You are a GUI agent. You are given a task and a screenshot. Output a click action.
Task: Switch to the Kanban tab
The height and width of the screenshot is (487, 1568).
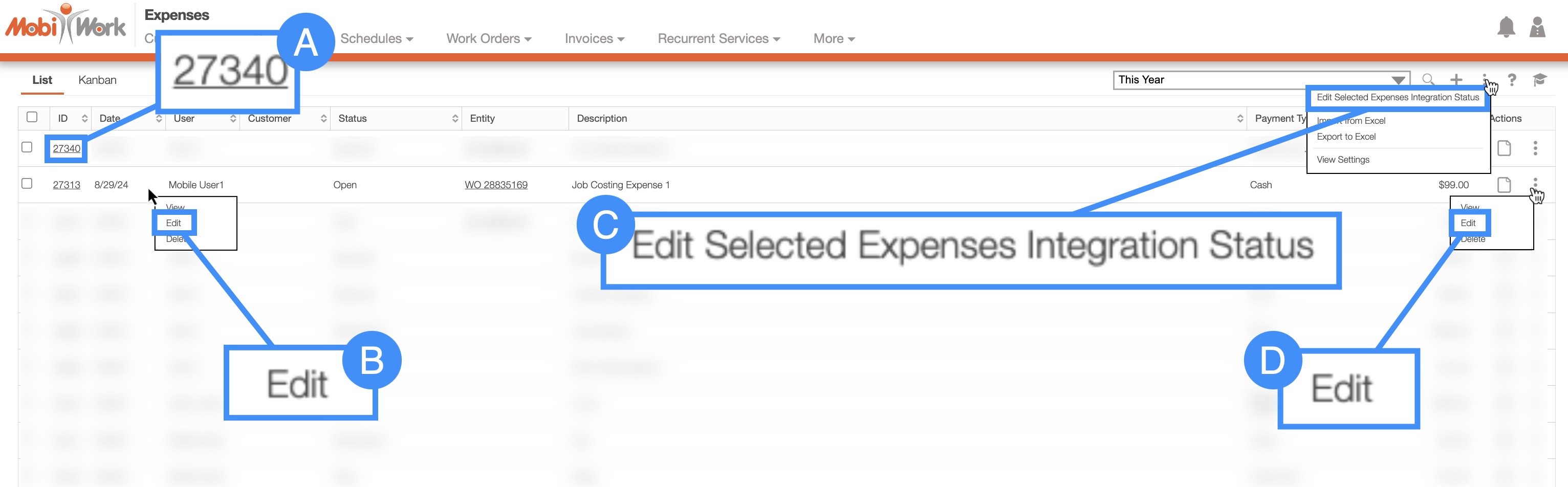pyautogui.click(x=97, y=80)
